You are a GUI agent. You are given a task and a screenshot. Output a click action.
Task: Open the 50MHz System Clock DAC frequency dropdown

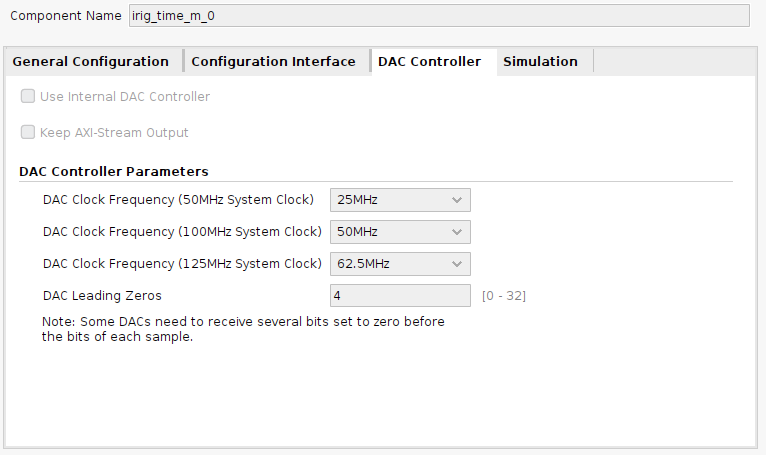tap(400, 200)
